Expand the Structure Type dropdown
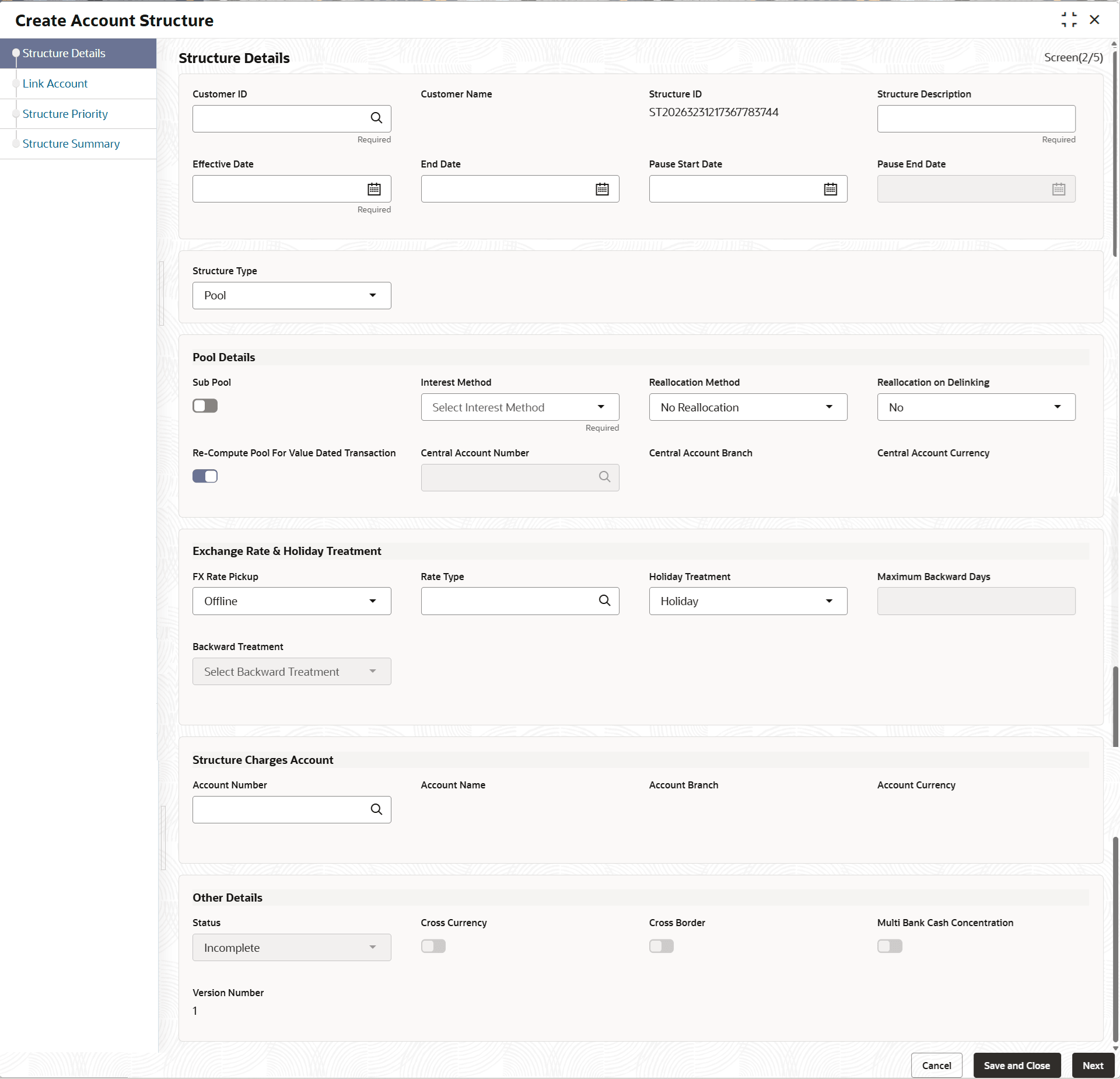The image size is (1120, 1079). [x=292, y=295]
